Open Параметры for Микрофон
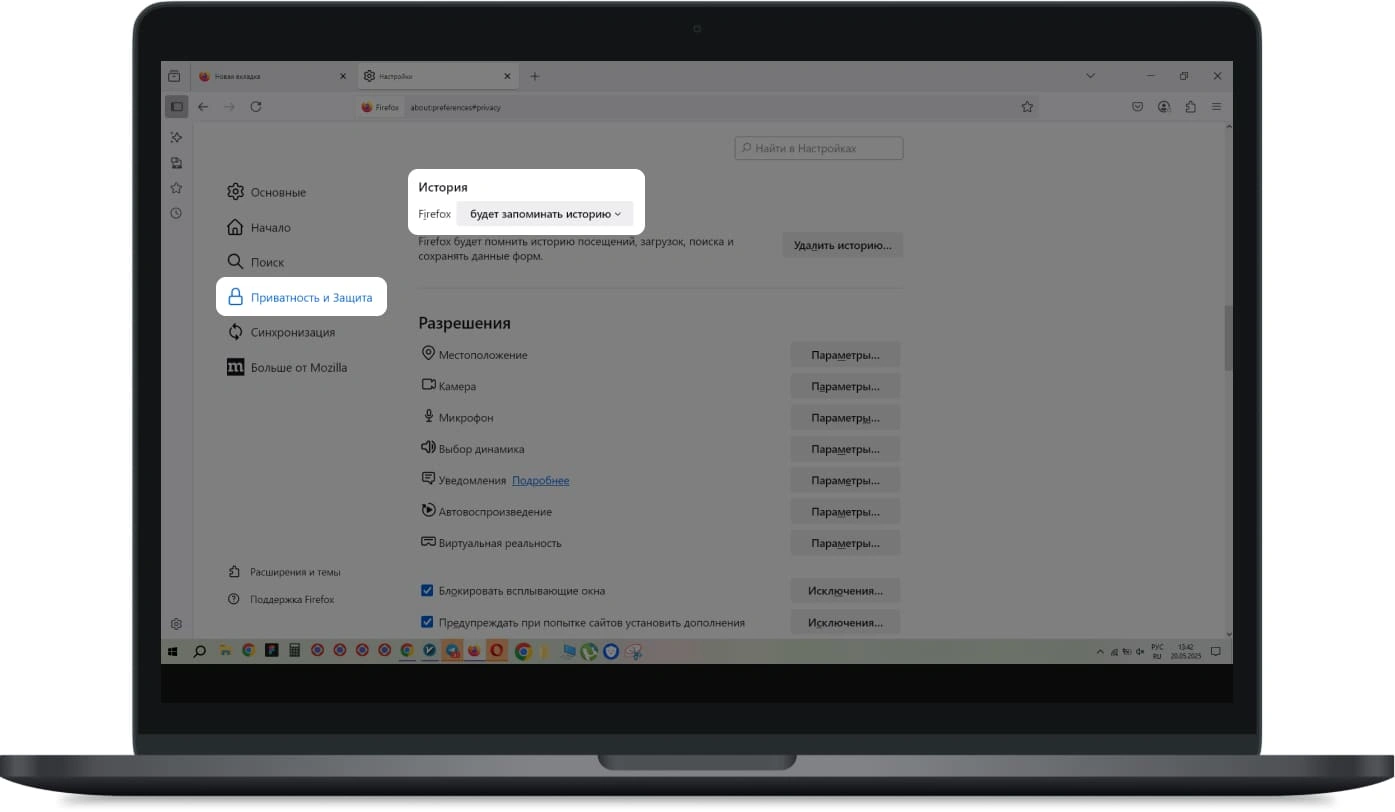This screenshot has width=1395, height=812. pos(845,418)
